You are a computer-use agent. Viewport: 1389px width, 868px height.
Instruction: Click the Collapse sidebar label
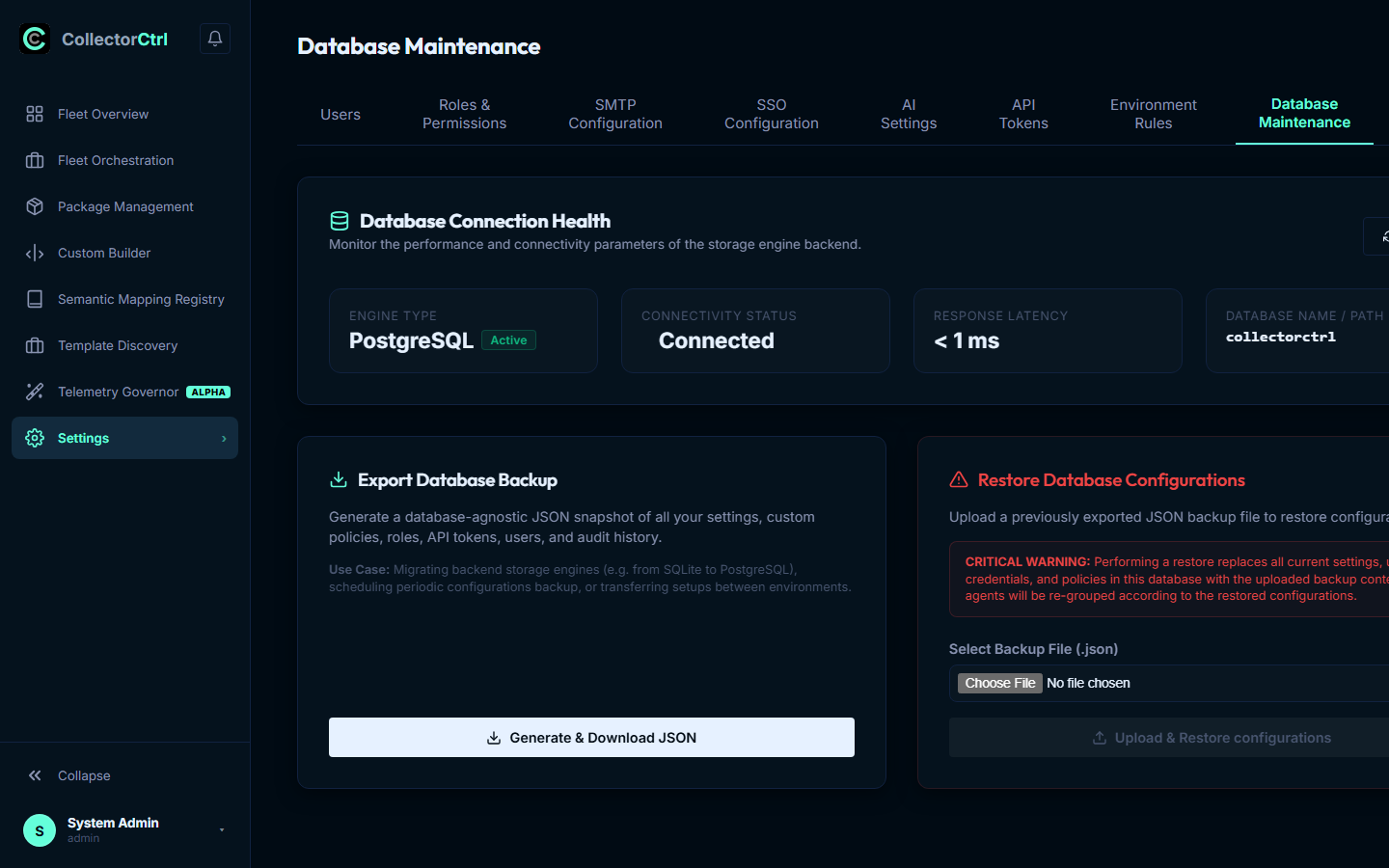pyautogui.click(x=84, y=775)
